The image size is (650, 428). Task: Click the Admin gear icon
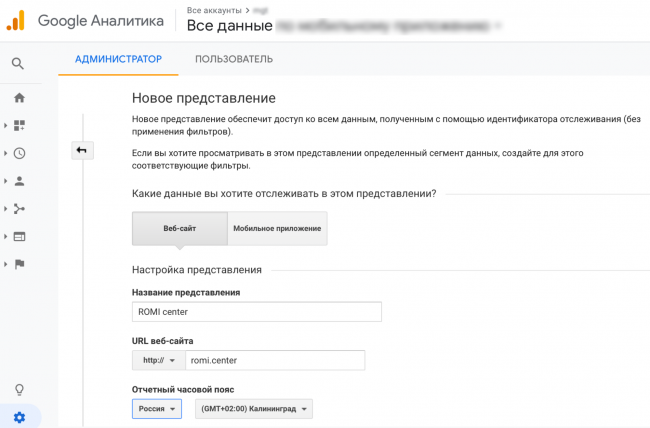pyautogui.click(x=19, y=416)
